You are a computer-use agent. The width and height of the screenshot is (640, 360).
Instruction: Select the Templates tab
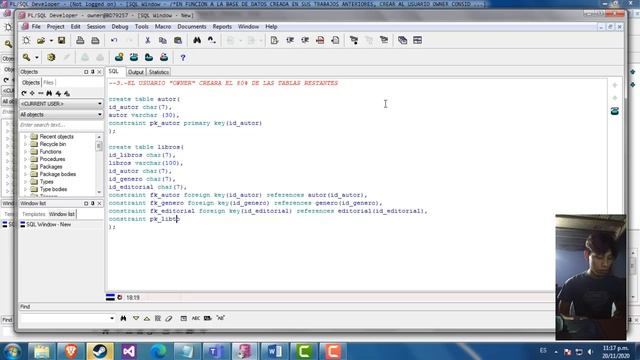(33, 214)
